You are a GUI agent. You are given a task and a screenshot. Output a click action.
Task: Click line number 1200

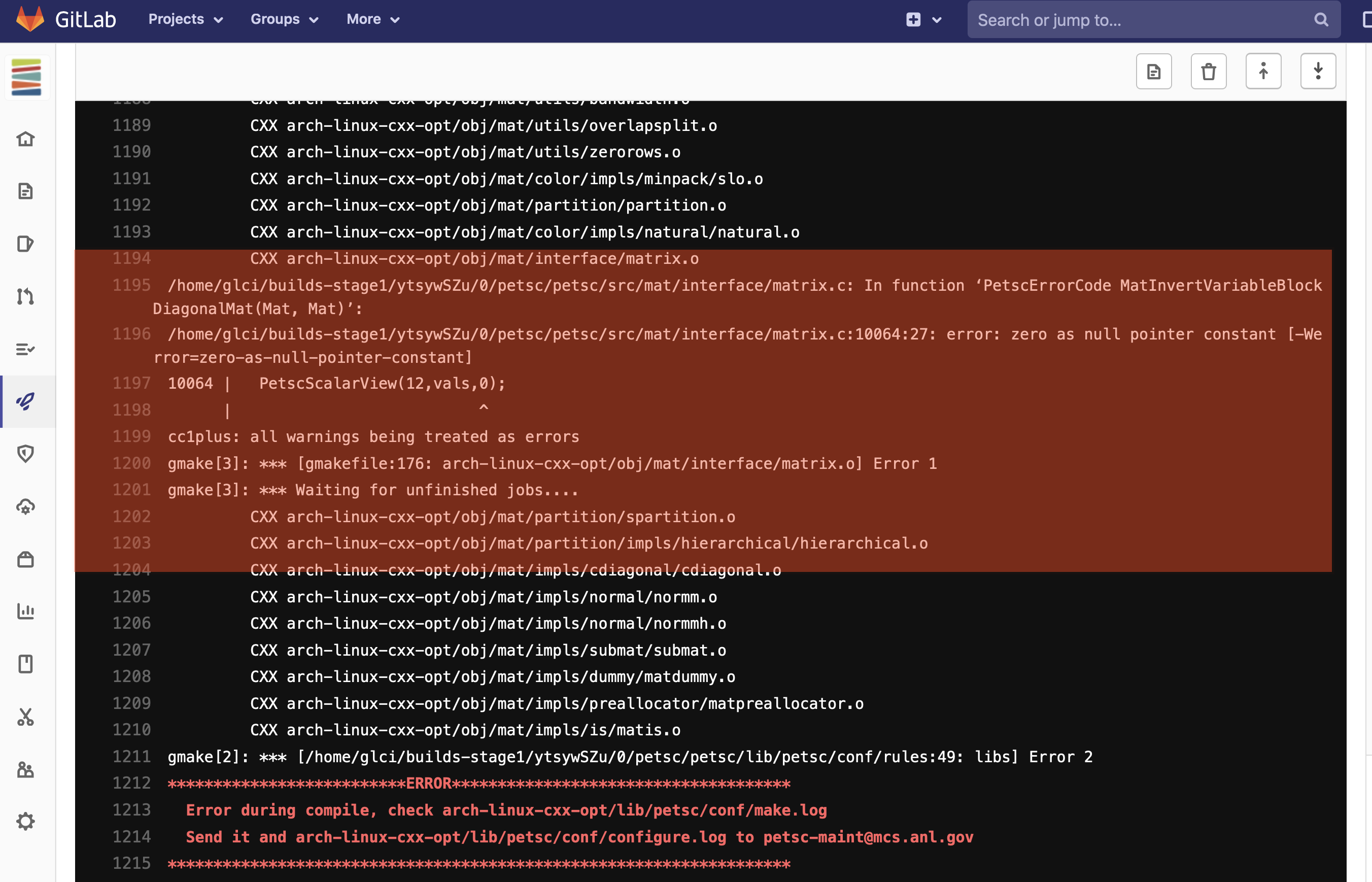pyautogui.click(x=132, y=463)
